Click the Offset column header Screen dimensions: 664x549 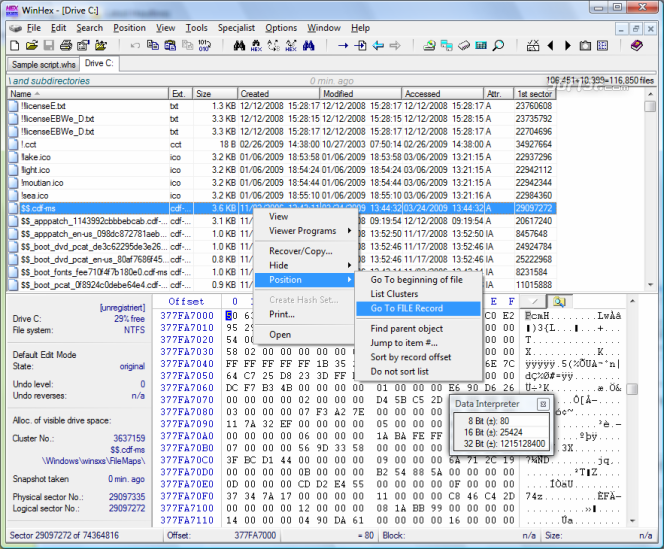pyautogui.click(x=186, y=302)
